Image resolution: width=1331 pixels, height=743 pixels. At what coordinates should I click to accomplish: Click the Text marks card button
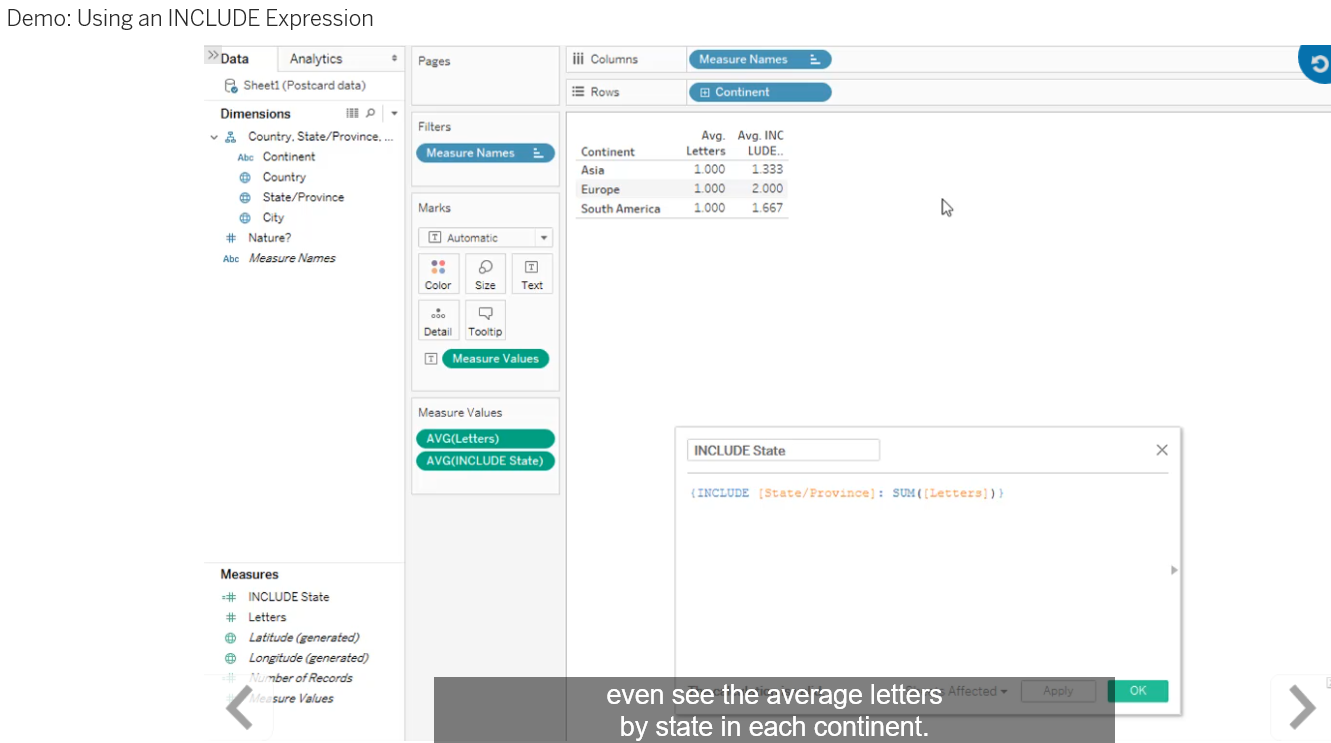pos(532,274)
